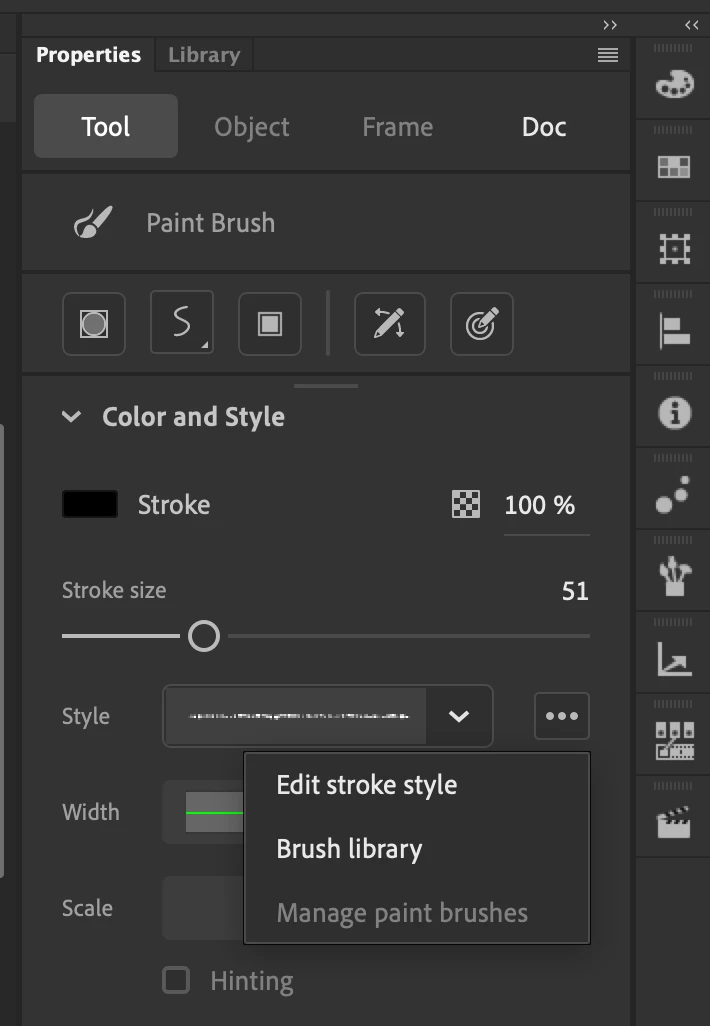Toggle the Draw as fill button

click(270, 324)
